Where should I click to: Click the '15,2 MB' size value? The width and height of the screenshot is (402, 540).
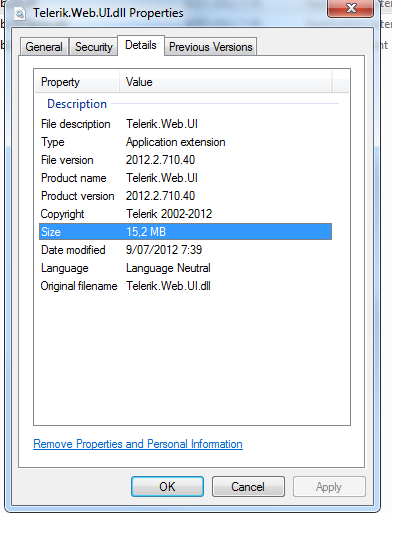click(x=146, y=232)
